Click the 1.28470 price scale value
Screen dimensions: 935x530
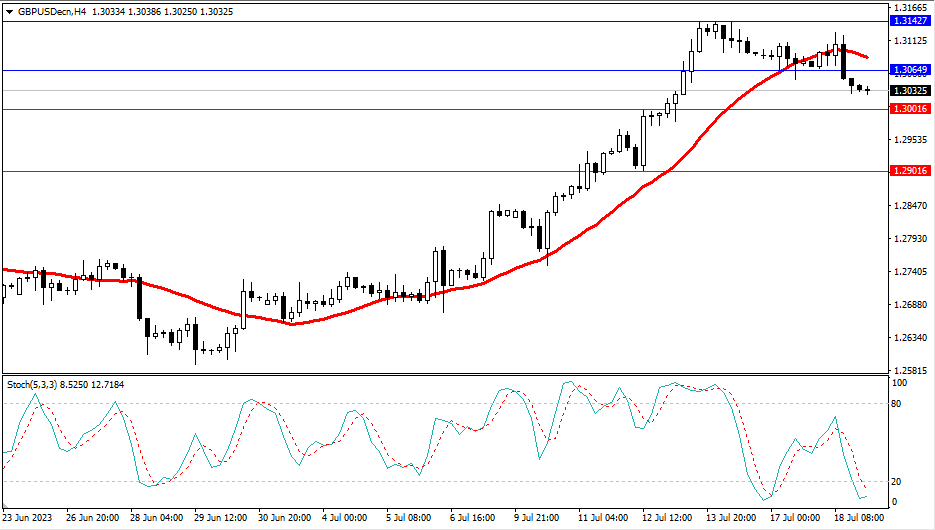click(908, 205)
